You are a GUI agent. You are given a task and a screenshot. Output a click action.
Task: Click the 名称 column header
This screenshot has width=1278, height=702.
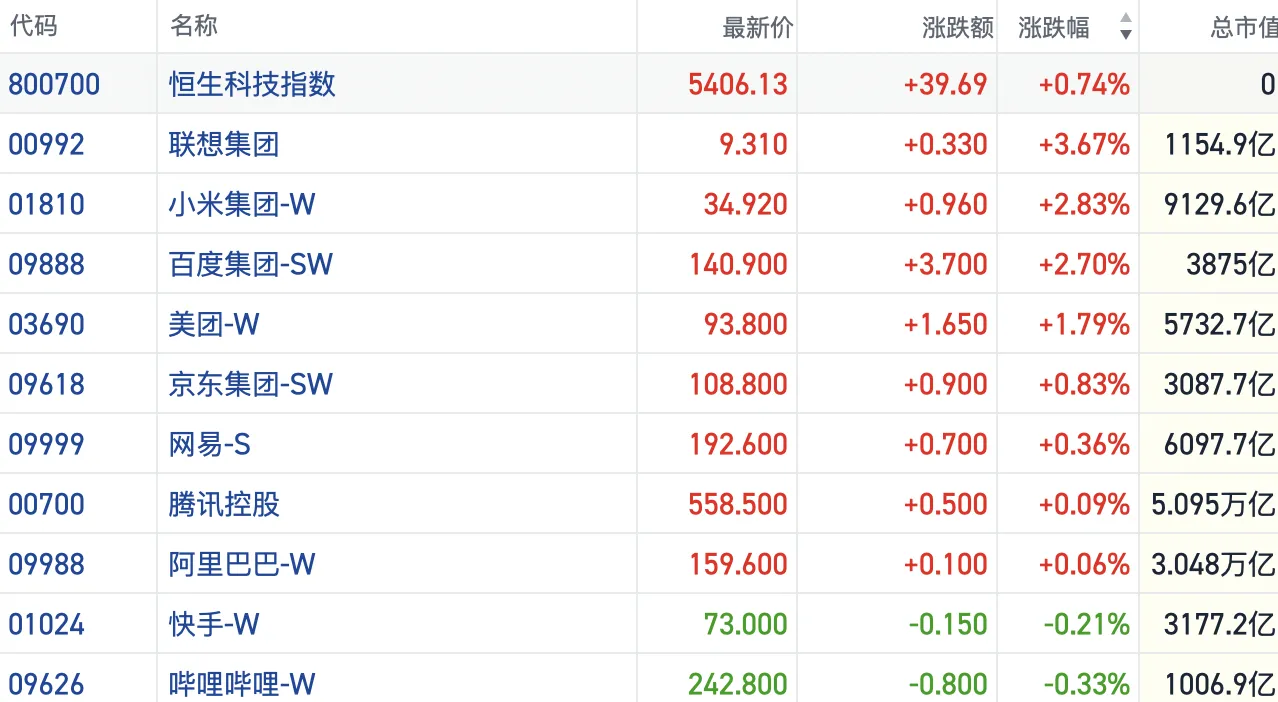pos(194,26)
